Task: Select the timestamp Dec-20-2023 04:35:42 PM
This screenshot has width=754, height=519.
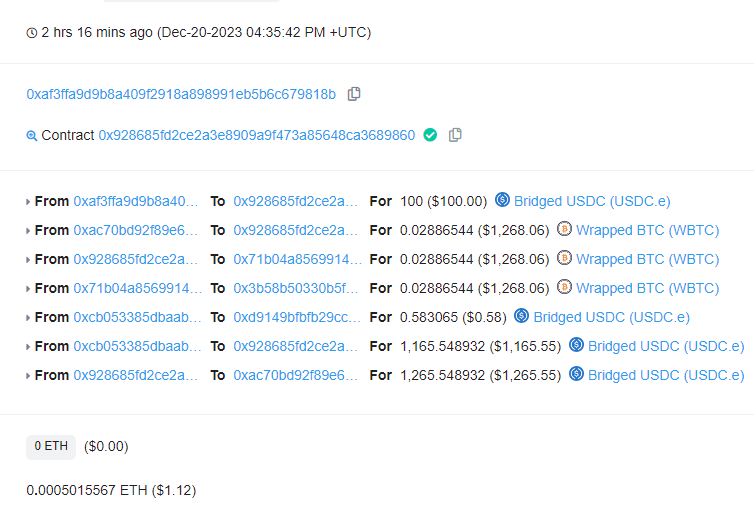Action: (x=243, y=32)
